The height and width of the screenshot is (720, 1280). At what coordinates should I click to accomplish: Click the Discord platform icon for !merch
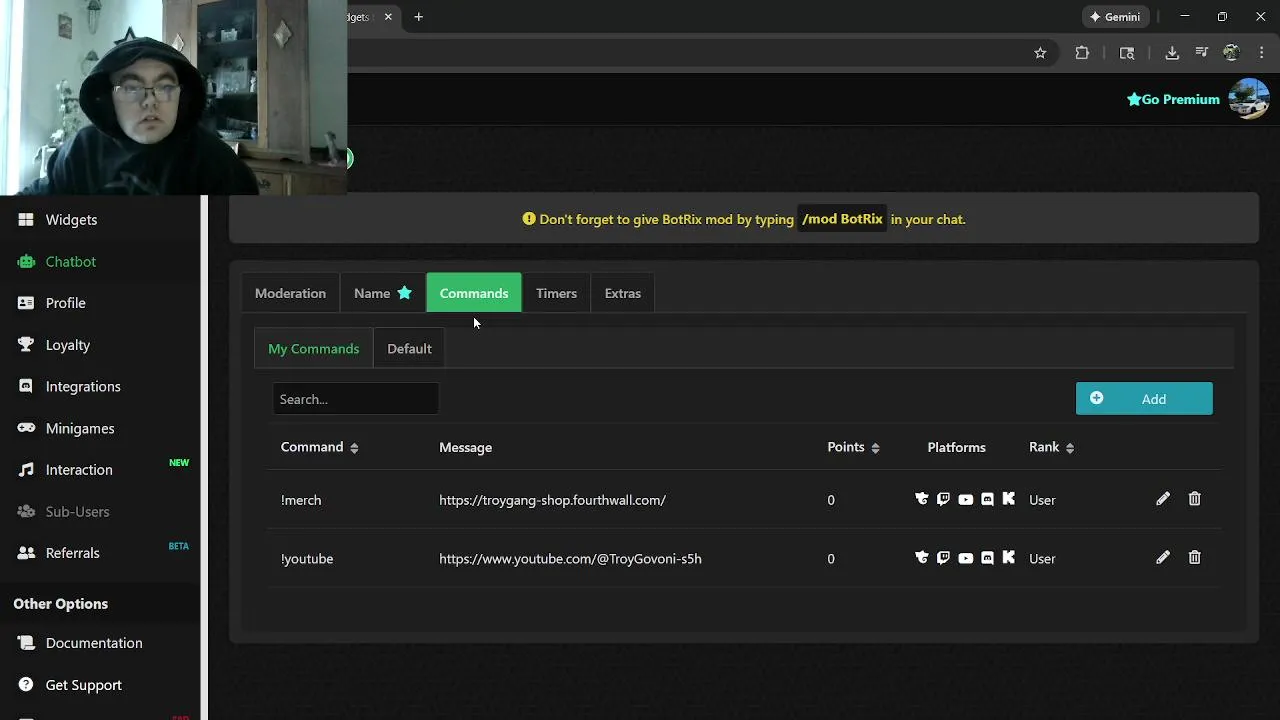[987, 499]
